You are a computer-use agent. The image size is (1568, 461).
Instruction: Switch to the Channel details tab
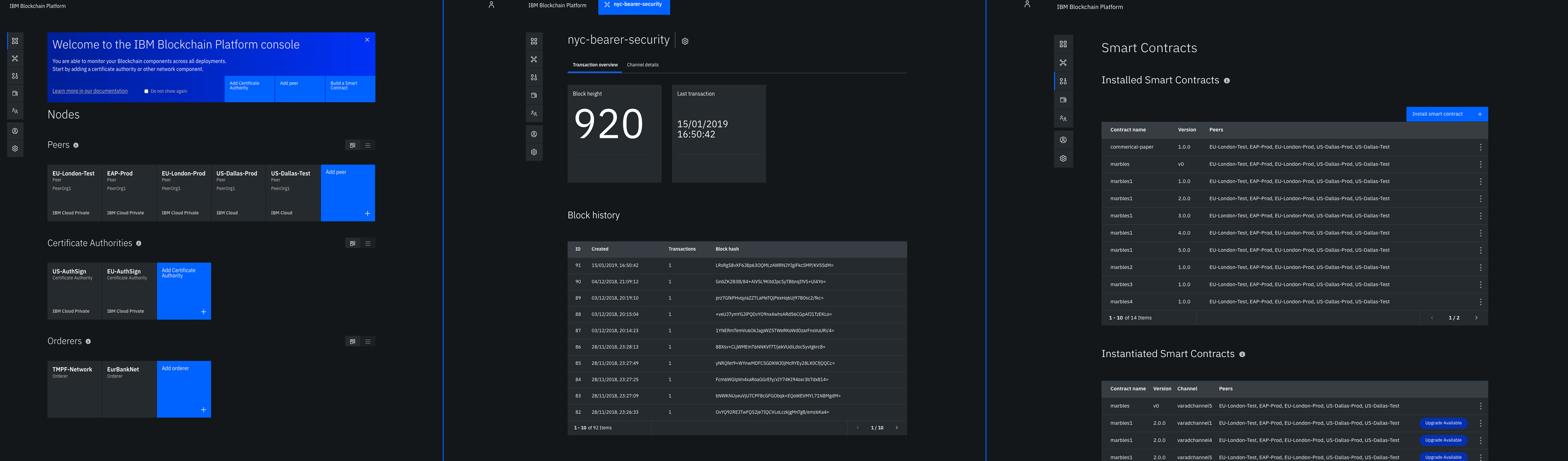coord(642,65)
